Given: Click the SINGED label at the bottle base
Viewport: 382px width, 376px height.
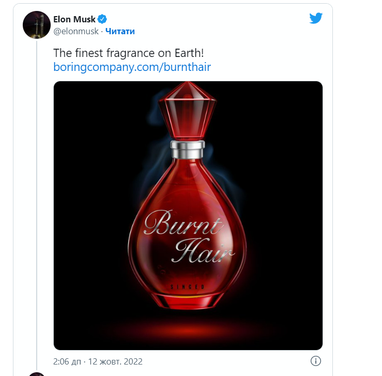Looking at the screenshot, I should (188, 287).
